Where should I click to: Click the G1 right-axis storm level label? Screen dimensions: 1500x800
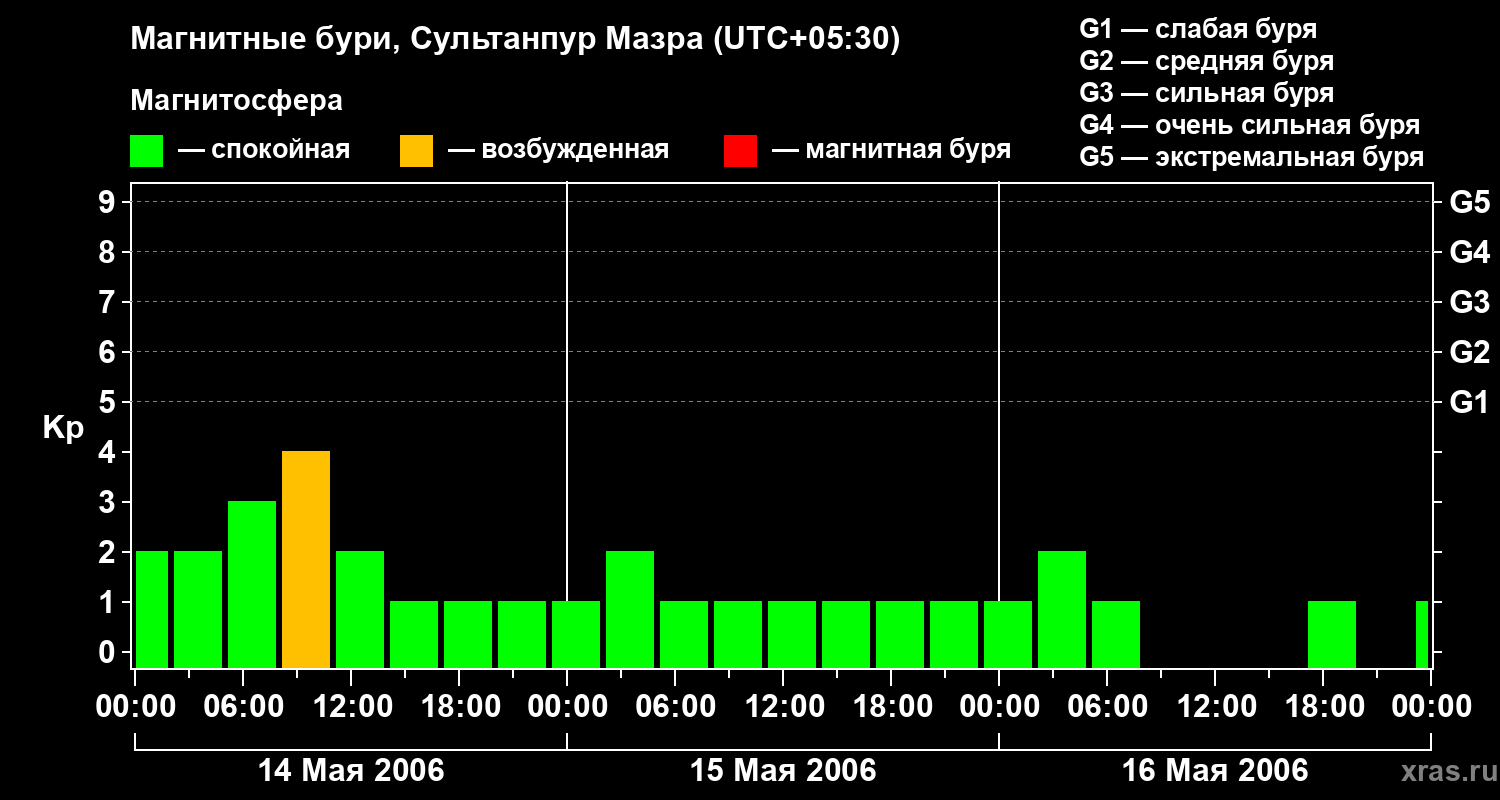[x=1470, y=402]
